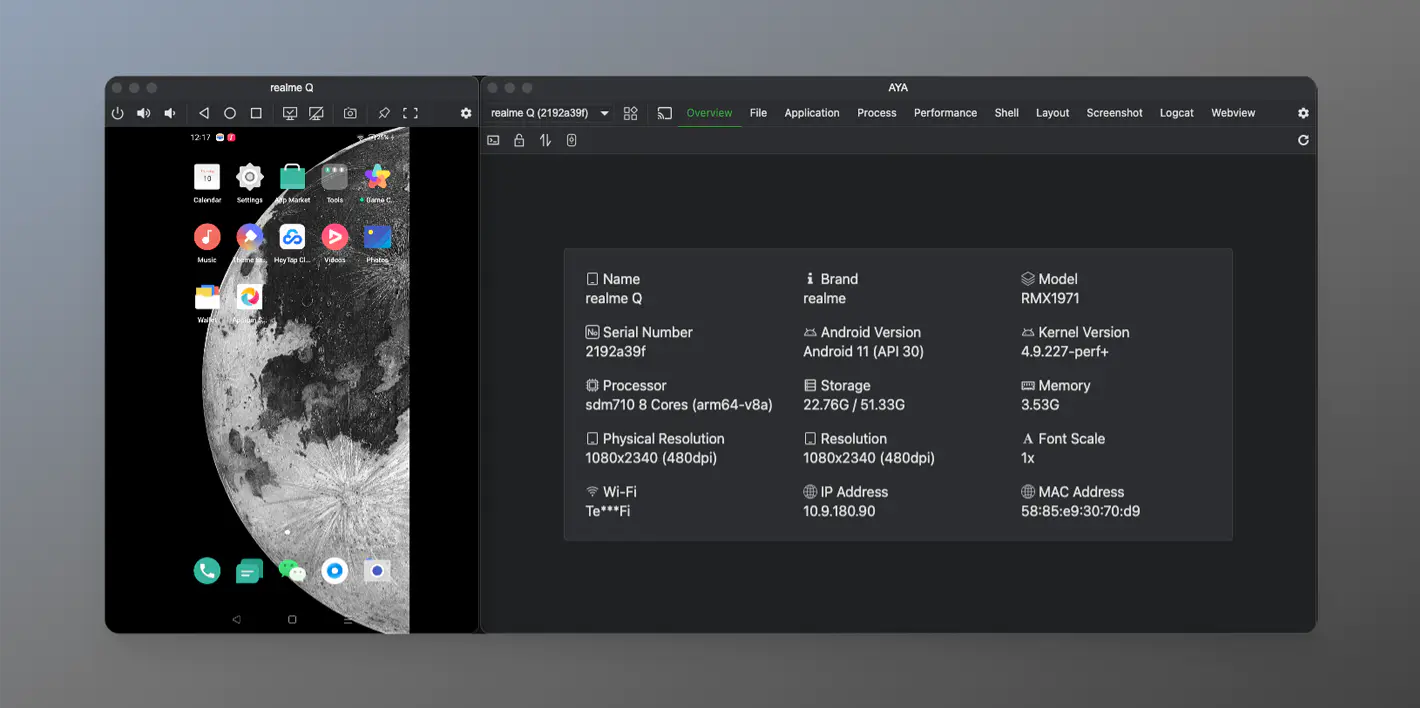This screenshot has width=1420, height=708.
Task: Open the Videos app on phone screen
Action: point(334,242)
